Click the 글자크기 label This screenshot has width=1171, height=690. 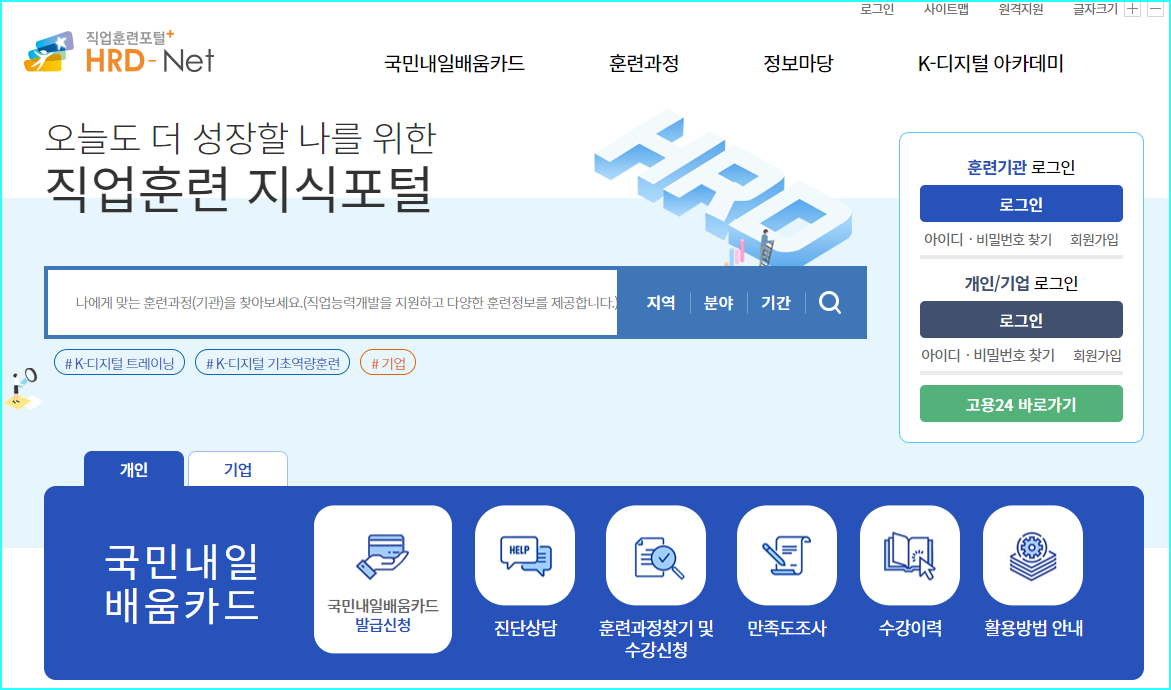[x=1095, y=9]
